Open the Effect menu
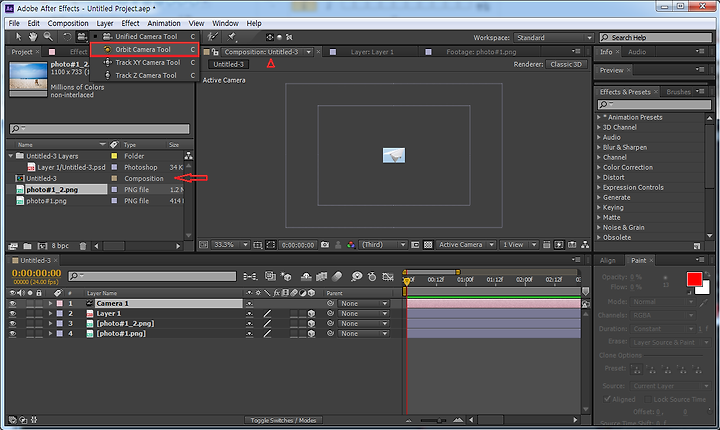This screenshot has height=430, width=720. (130, 23)
